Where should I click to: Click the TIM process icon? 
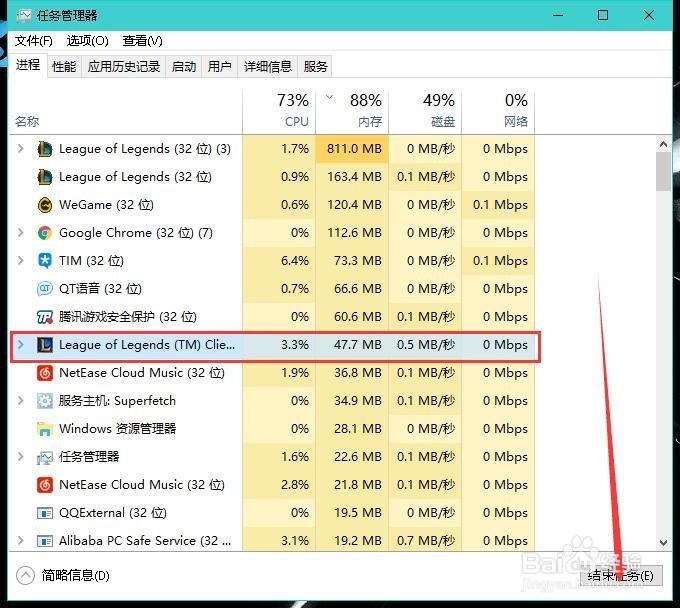tap(45, 261)
